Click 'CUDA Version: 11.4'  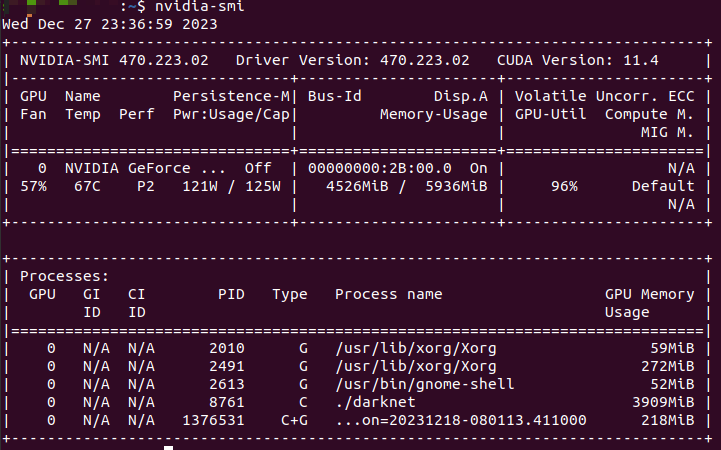pos(578,60)
